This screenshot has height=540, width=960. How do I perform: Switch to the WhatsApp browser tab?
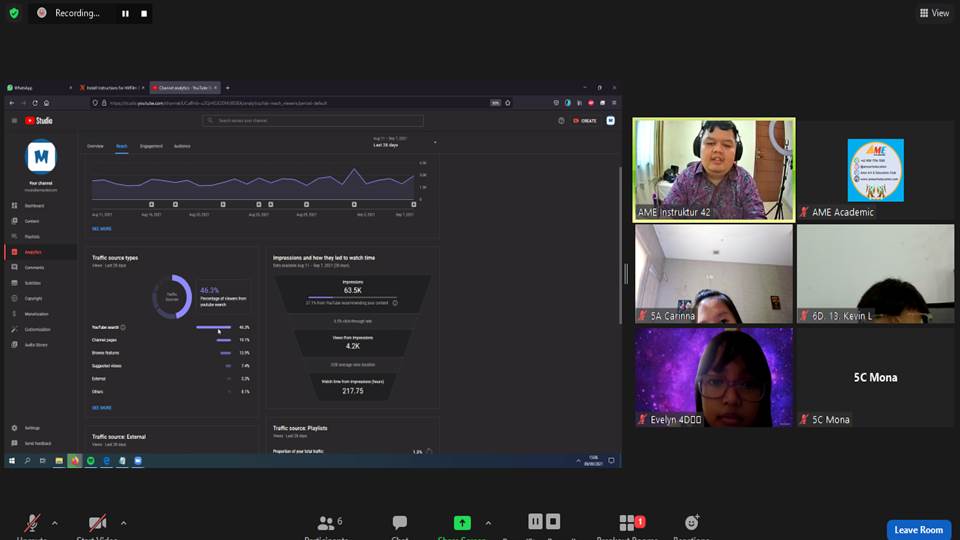[x=38, y=88]
